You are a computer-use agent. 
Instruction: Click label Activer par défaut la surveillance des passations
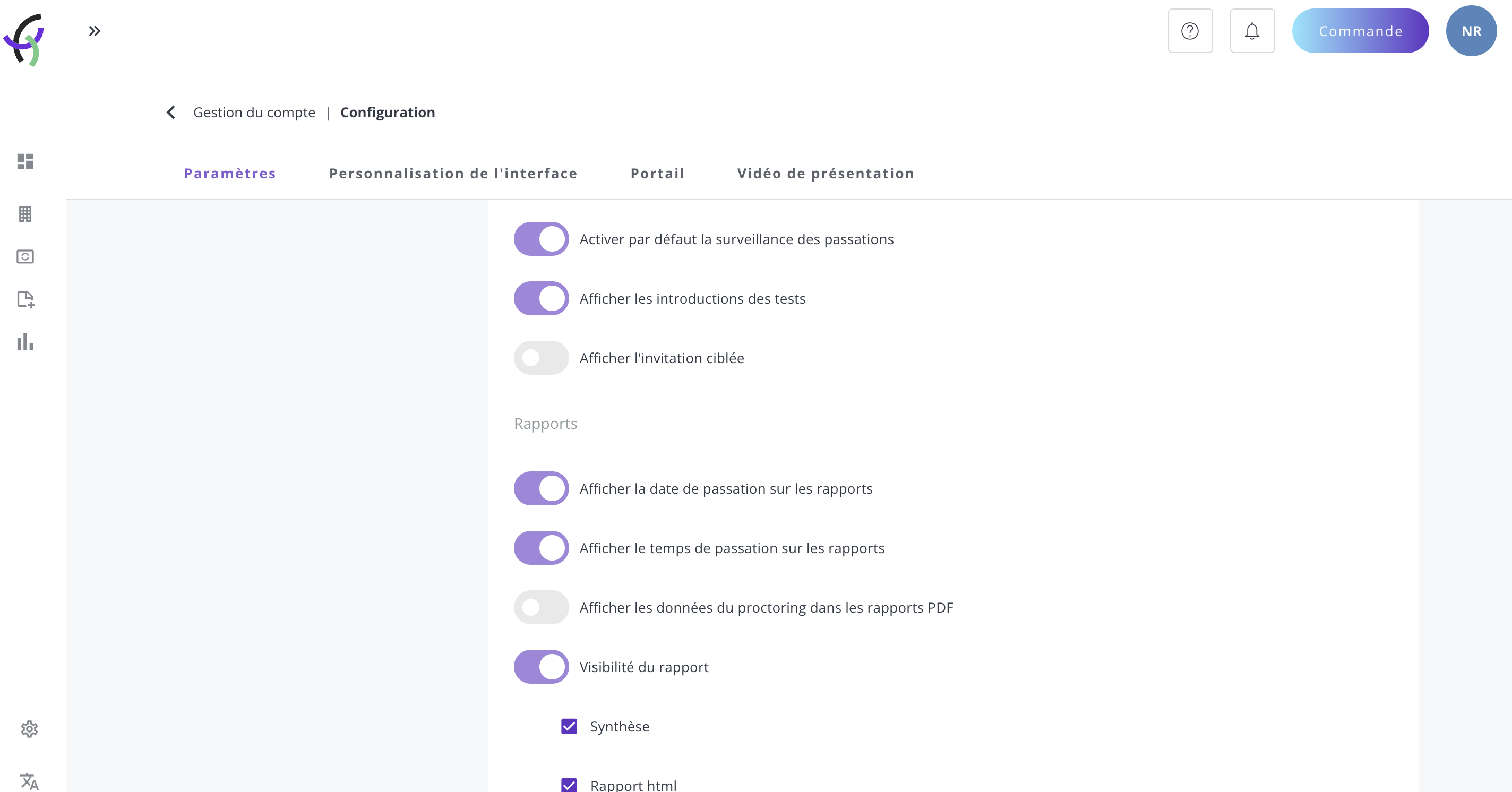coord(737,239)
